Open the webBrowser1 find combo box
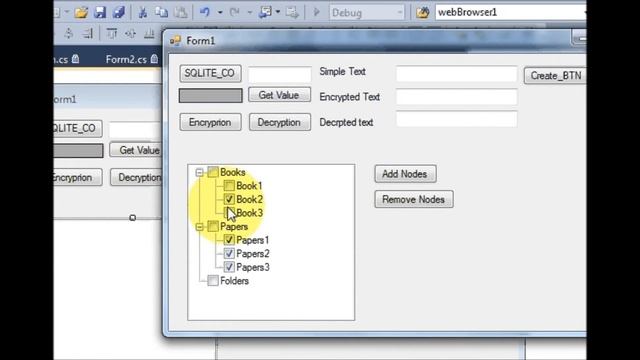 tap(511, 12)
